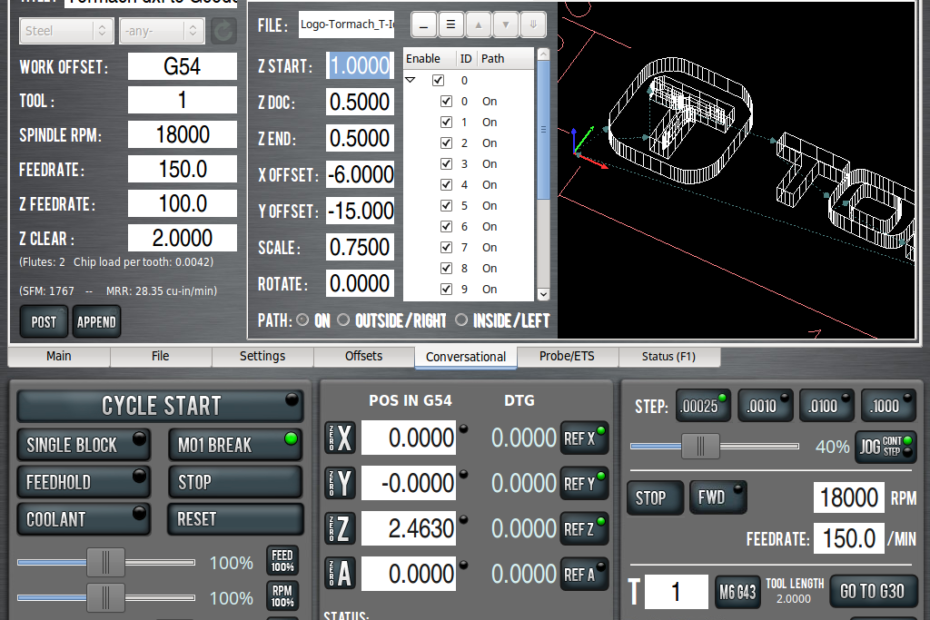
Task: Select jog step .0100
Action: point(827,406)
